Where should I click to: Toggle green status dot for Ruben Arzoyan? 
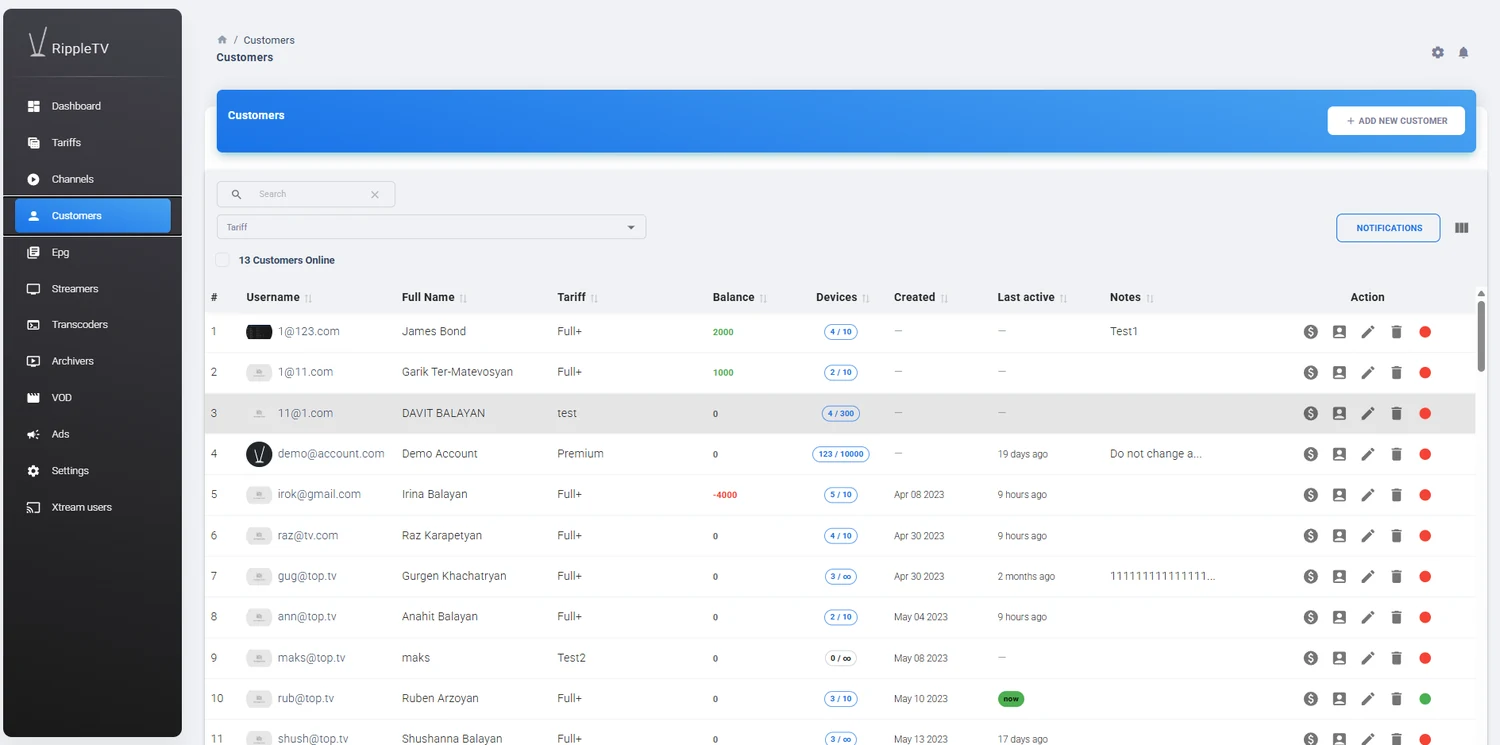[x=1425, y=699]
